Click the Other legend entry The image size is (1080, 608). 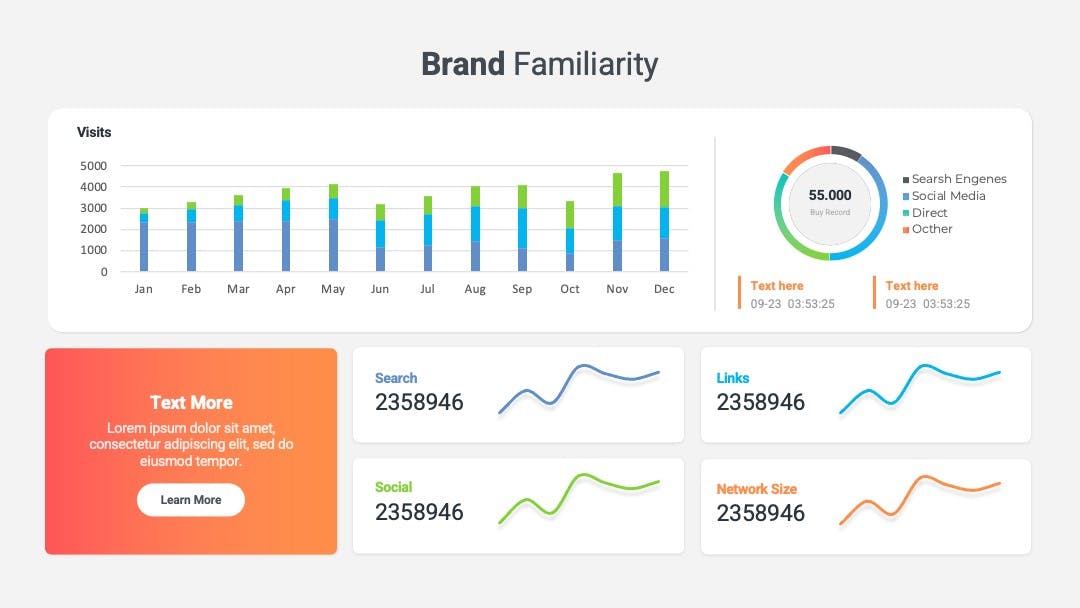tap(932, 229)
